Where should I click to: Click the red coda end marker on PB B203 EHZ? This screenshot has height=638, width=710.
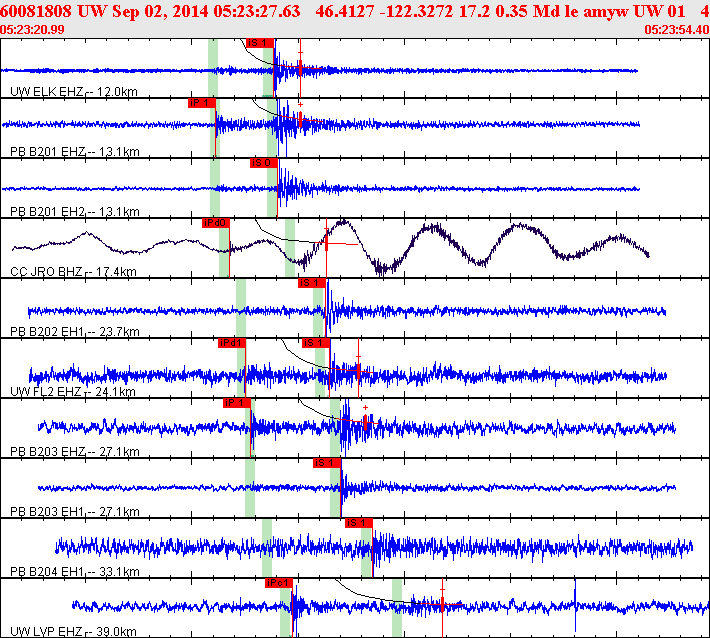365,422
